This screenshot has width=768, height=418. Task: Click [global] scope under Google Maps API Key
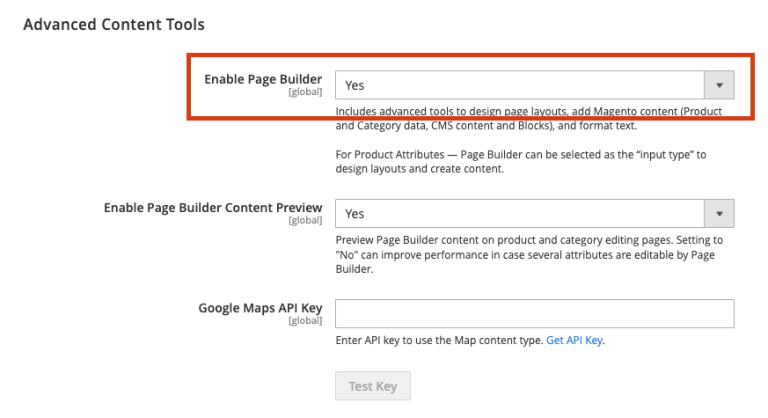tap(305, 321)
